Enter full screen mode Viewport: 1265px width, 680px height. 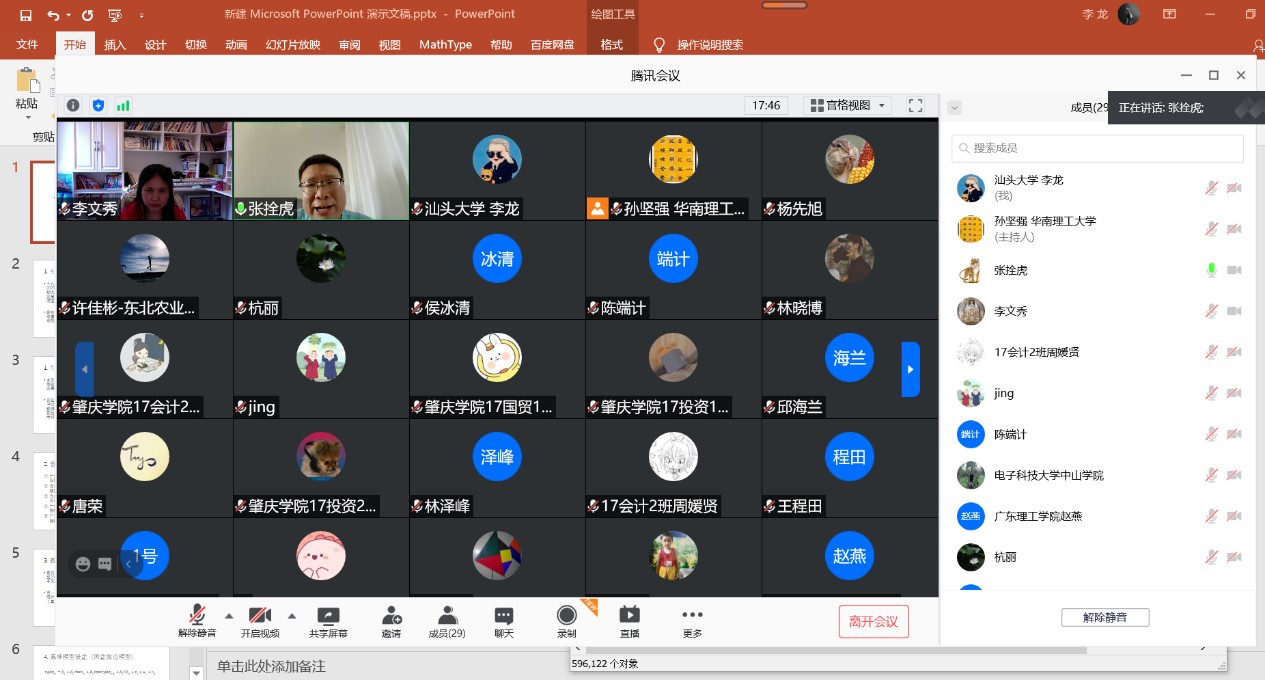point(915,105)
